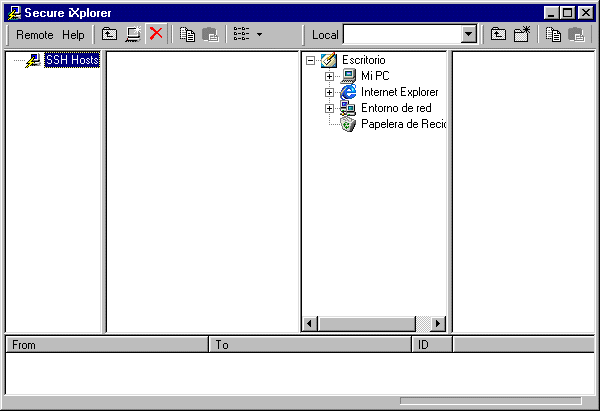The image size is (600, 411).
Task: Go up one folder in local toolbar
Action: click(x=498, y=34)
